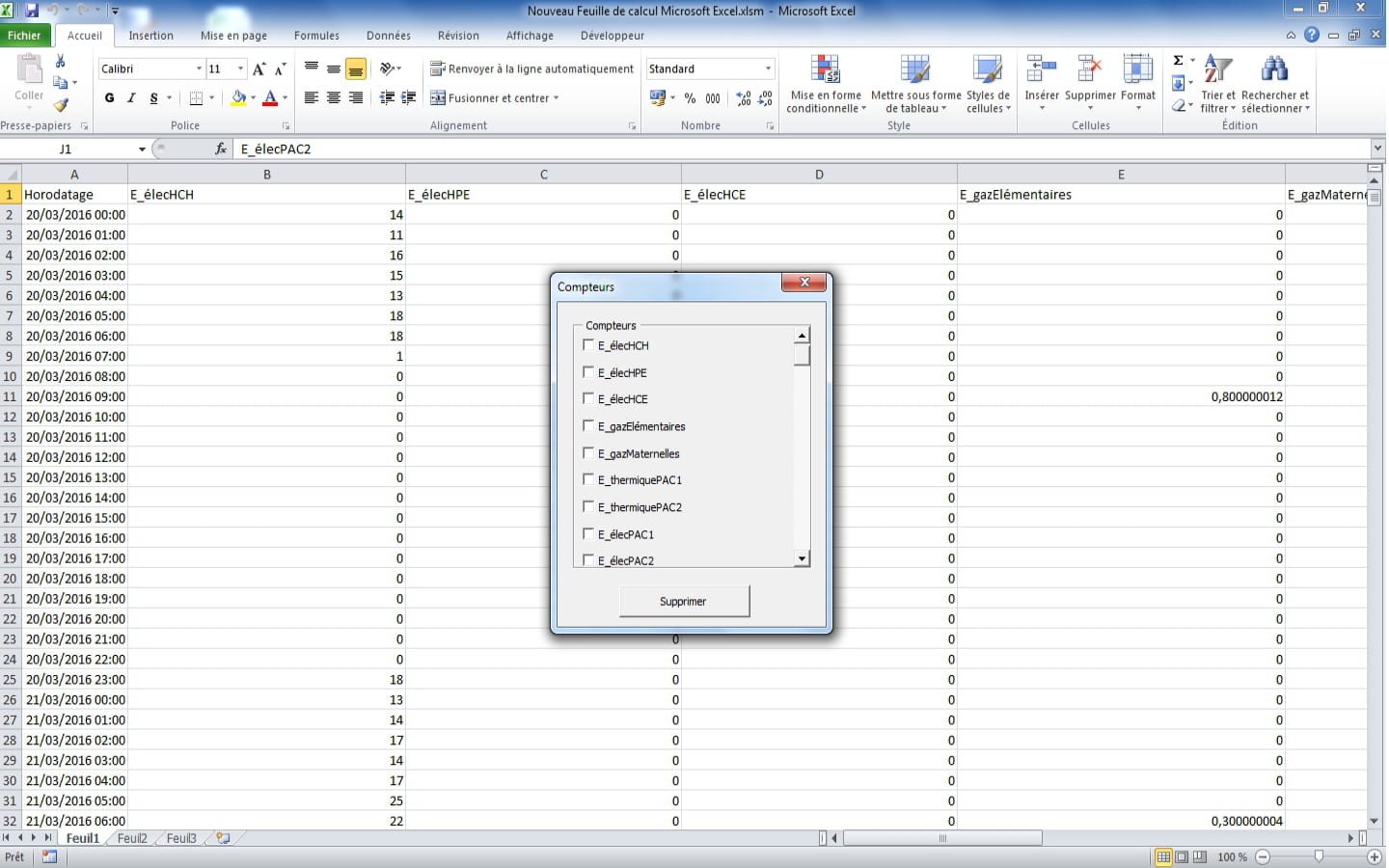Apply the yellow fill color bucket
This screenshot has height=868, width=1389.
coord(238,97)
